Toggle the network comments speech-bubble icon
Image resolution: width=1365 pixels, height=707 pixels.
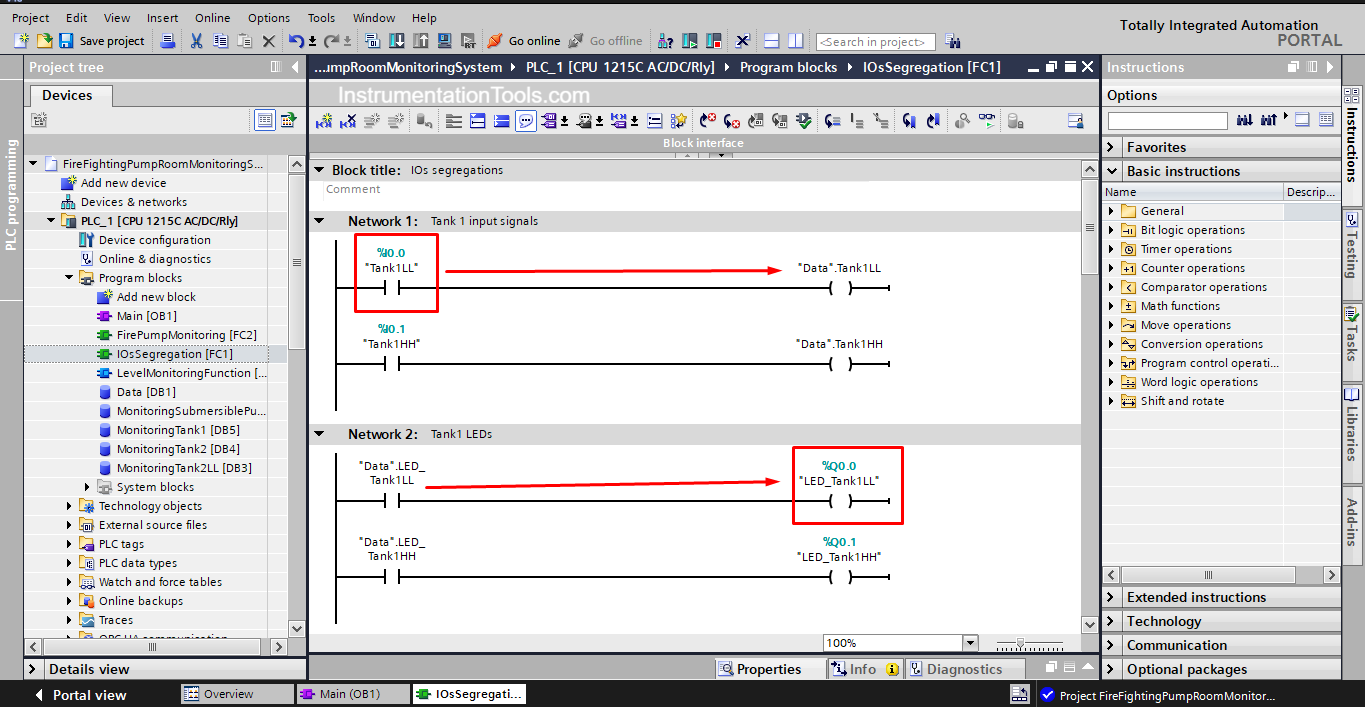click(x=526, y=121)
